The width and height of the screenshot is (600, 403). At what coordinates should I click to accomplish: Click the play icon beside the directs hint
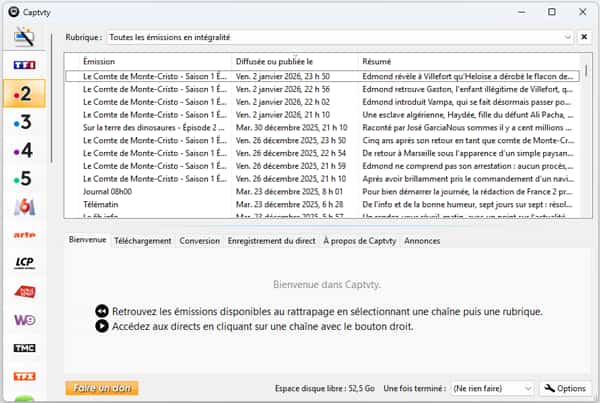point(102,326)
